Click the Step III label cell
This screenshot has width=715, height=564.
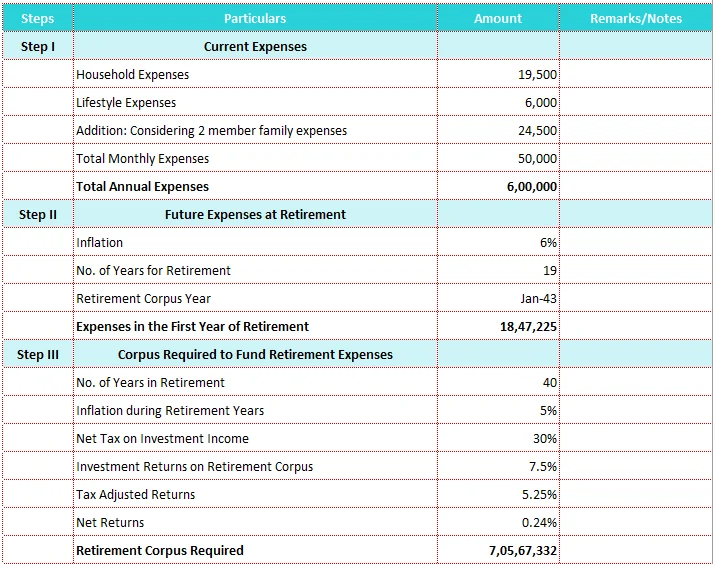[x=37, y=354]
